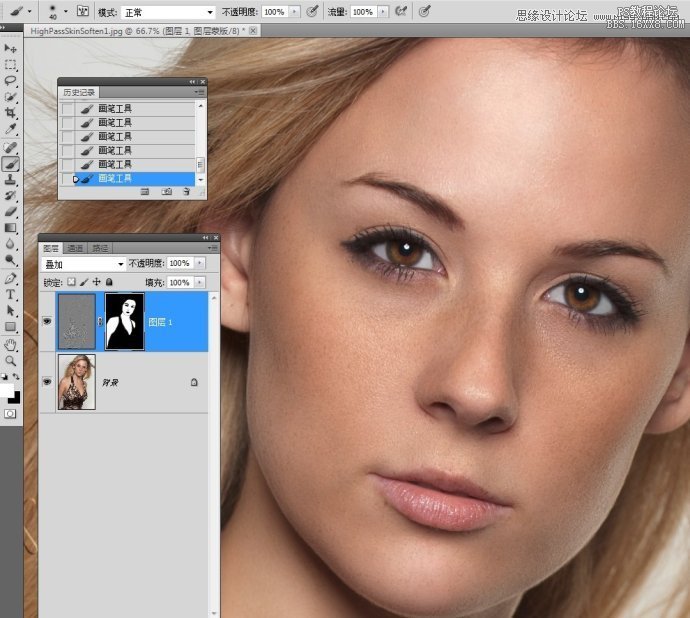This screenshot has height=618, width=690.
Task: Switch to the 路径 tab
Action: pos(100,248)
